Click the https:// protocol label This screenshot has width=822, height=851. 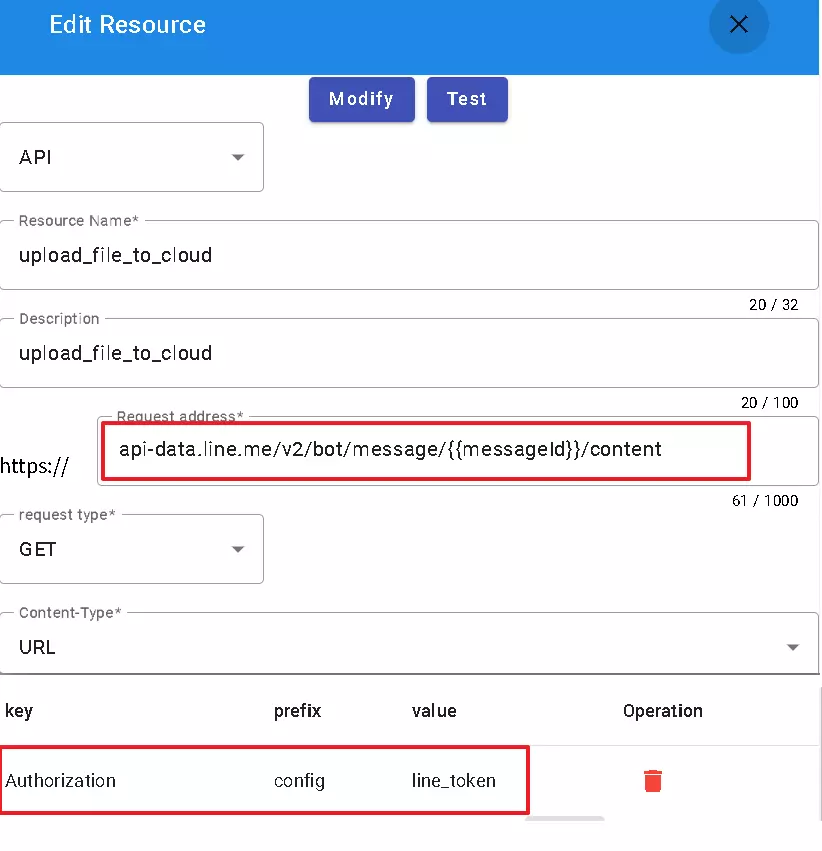(x=35, y=466)
